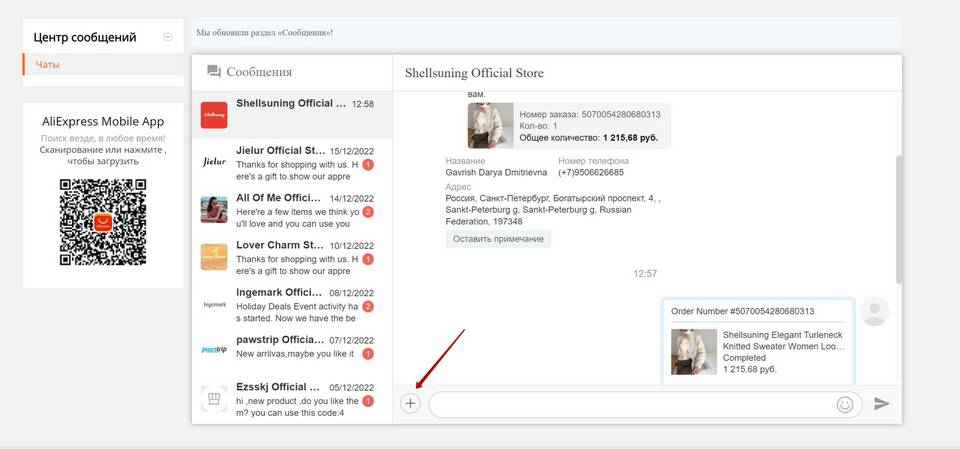Image resolution: width=960 pixels, height=449 pixels.
Task: Click the user profile avatar in chat
Action: click(x=875, y=312)
